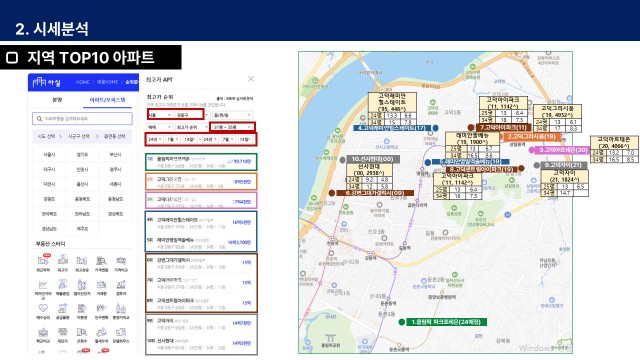Open the 9위 고덕자이 ranking row

click(x=201, y=324)
